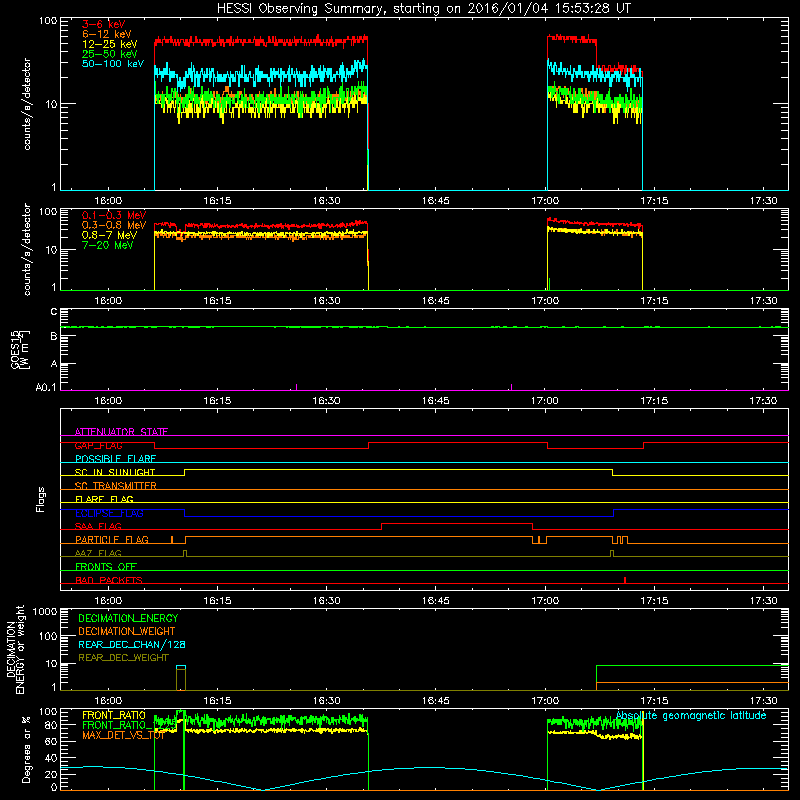Screen dimensions: 800x800
Task: Click the 0.1-0.3 MeV legend label
Action: pyautogui.click(x=114, y=215)
